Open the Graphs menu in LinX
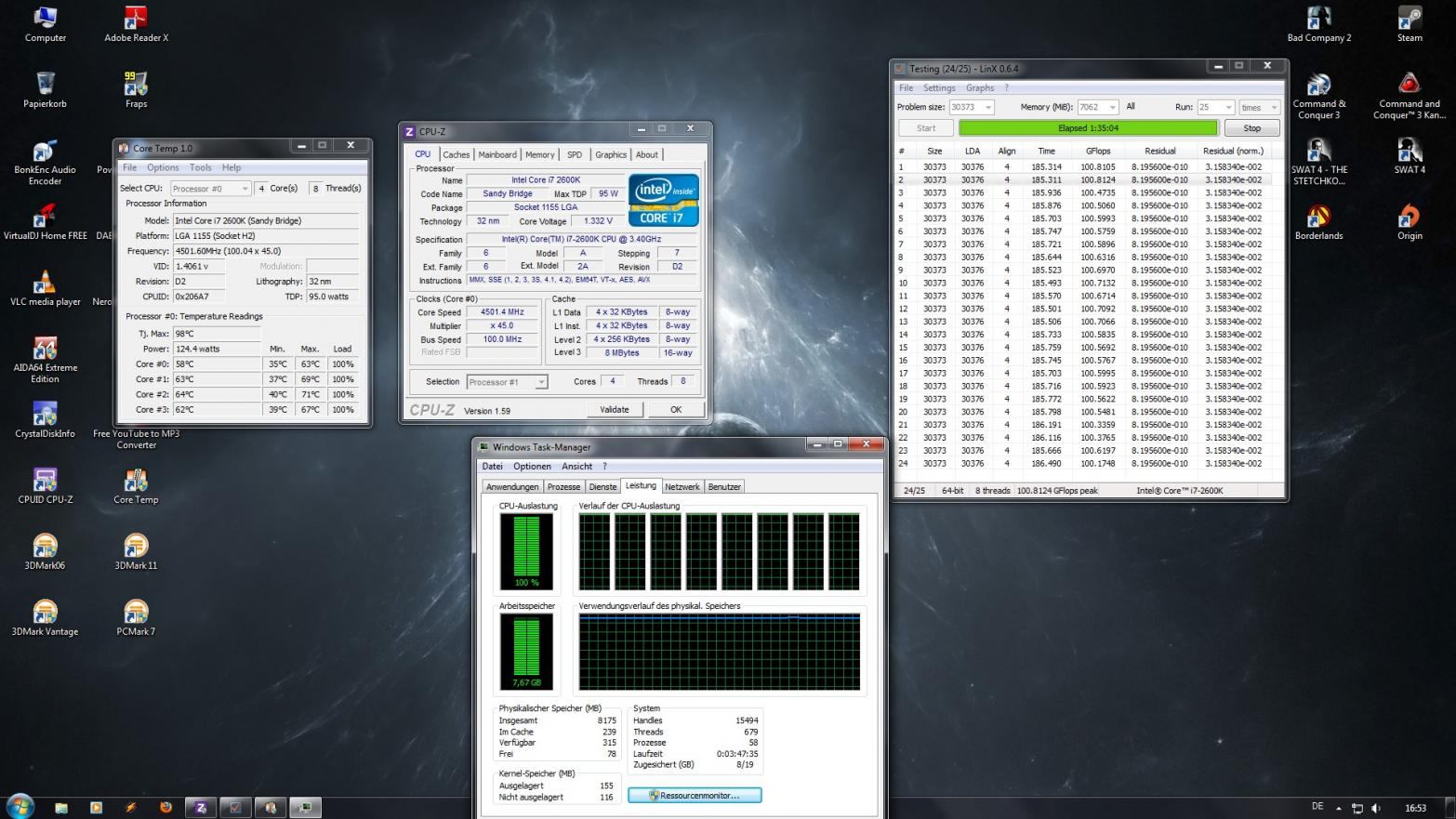This screenshot has height=819, width=1456. tap(979, 88)
